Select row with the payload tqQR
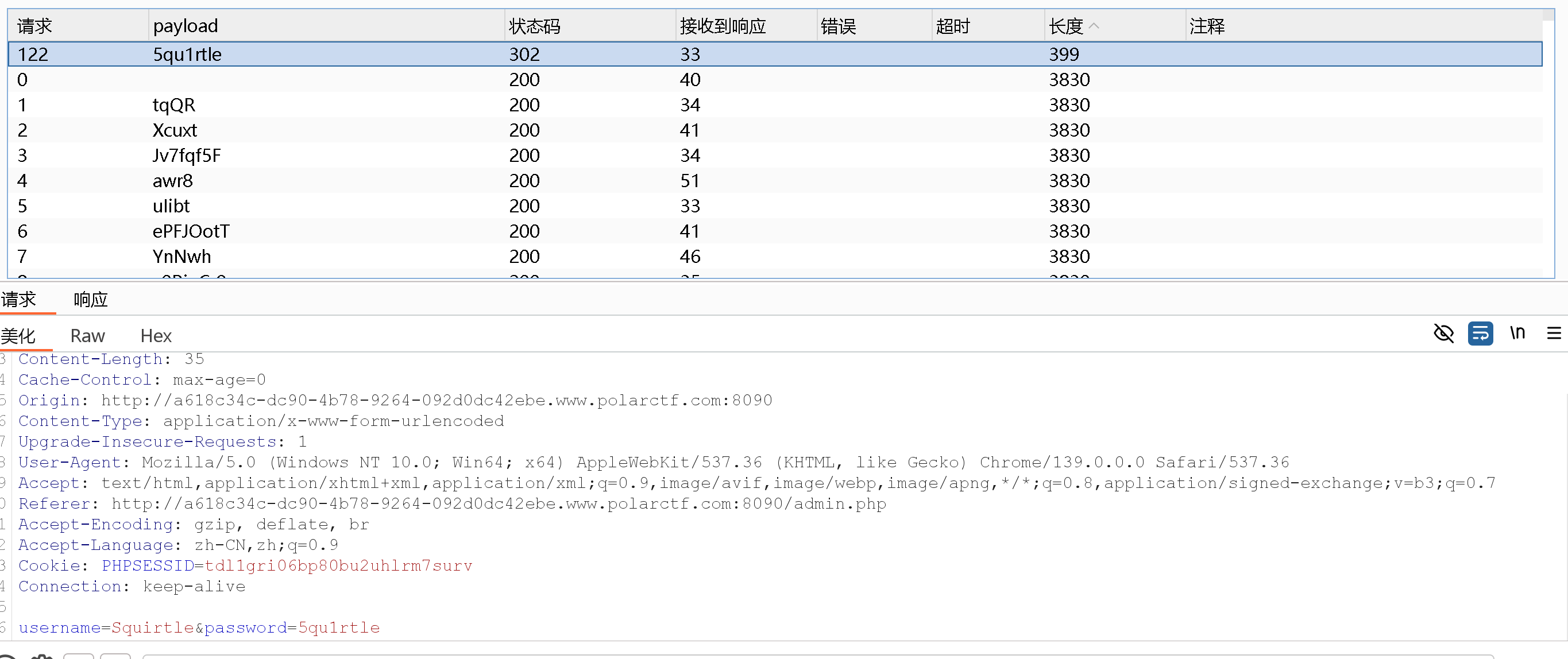 coord(174,104)
